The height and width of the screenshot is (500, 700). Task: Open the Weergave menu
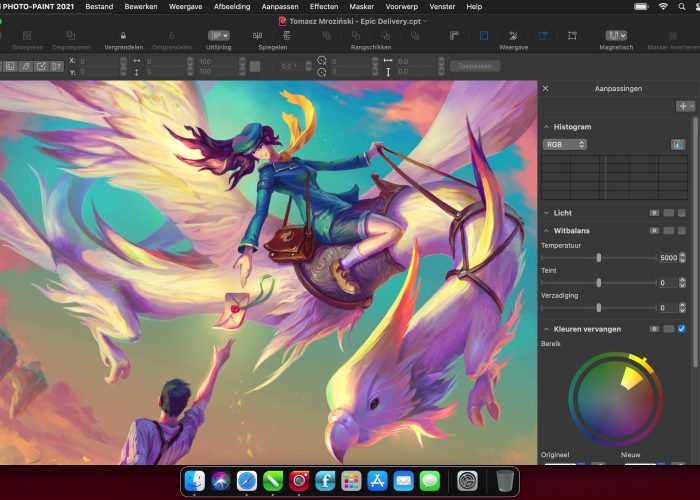point(185,7)
